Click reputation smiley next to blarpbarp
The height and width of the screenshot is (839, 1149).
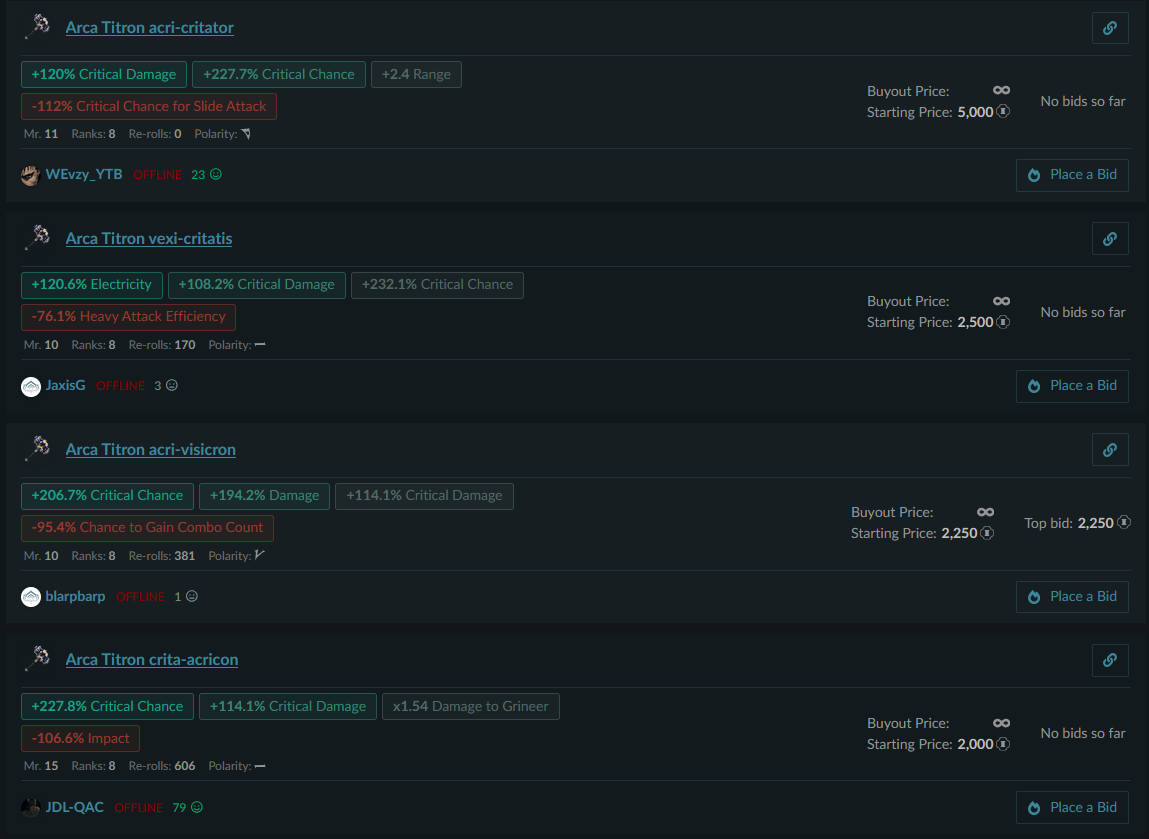tap(191, 596)
